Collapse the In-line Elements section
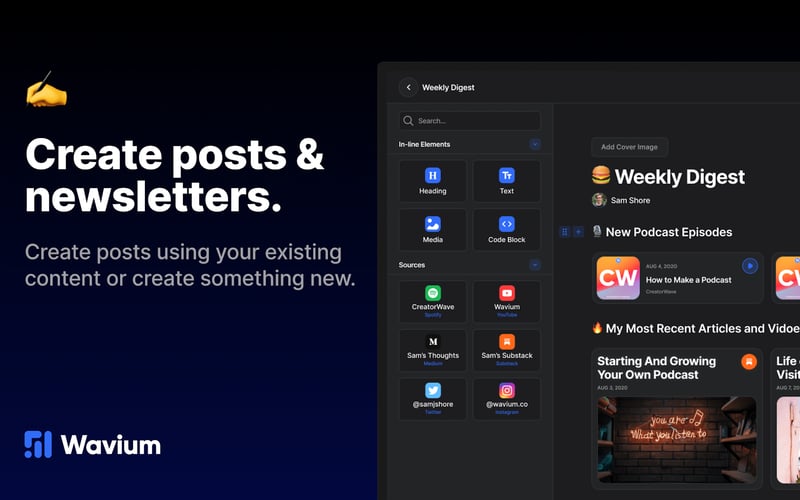The height and width of the screenshot is (500, 800). (535, 144)
